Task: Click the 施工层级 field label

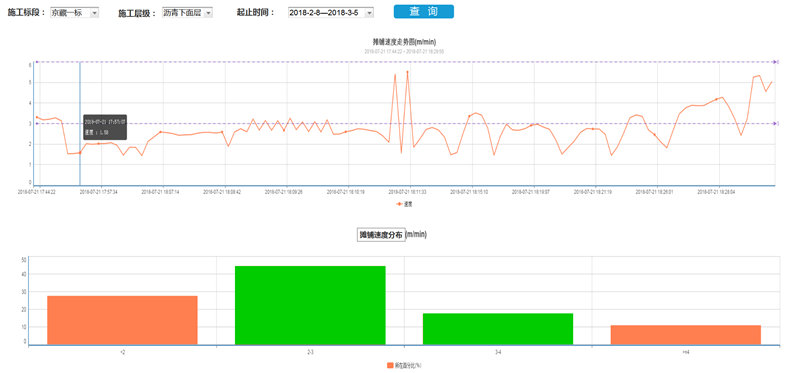Action: 137,13
